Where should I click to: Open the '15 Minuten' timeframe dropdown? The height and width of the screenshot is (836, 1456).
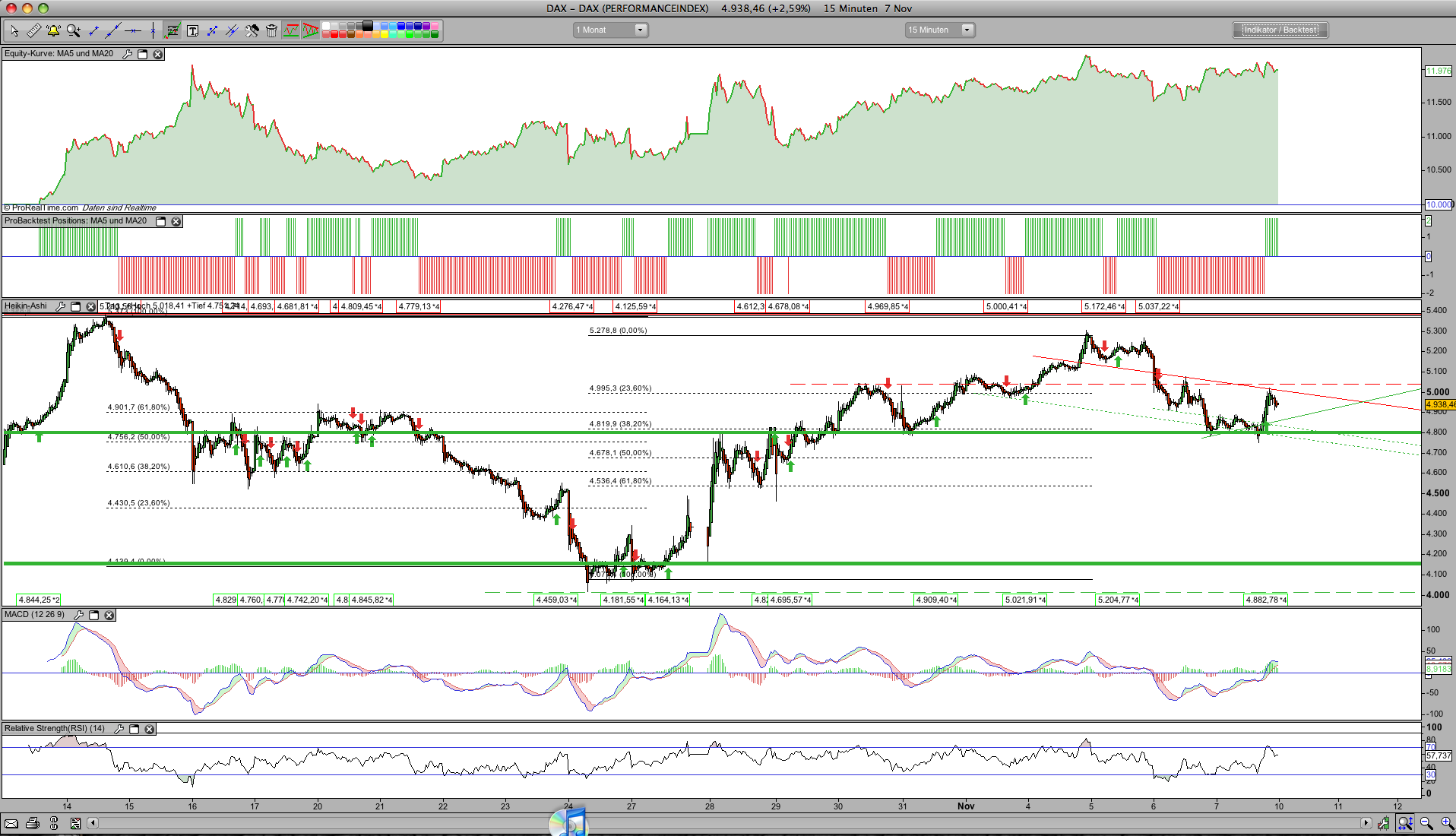pos(939,30)
